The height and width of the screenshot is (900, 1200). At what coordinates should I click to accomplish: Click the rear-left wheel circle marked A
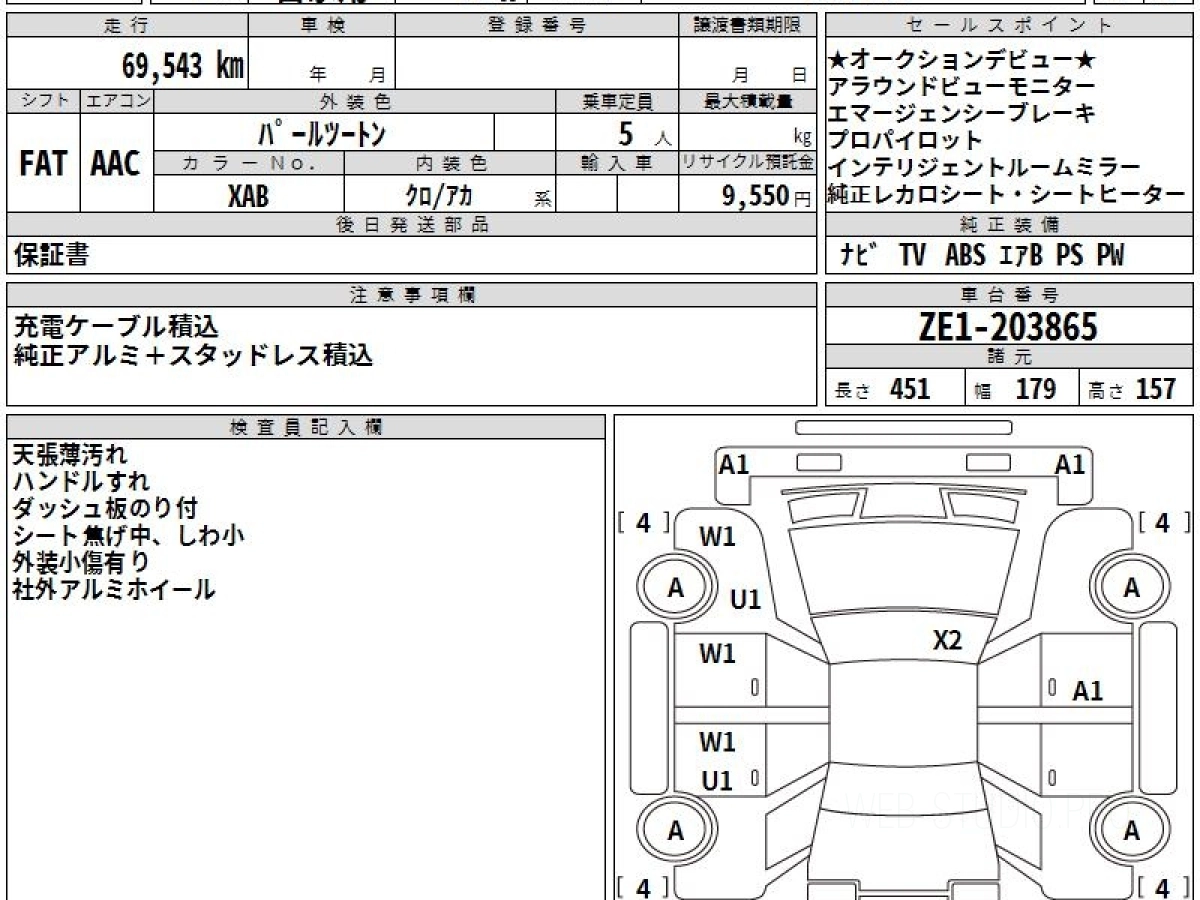(676, 831)
